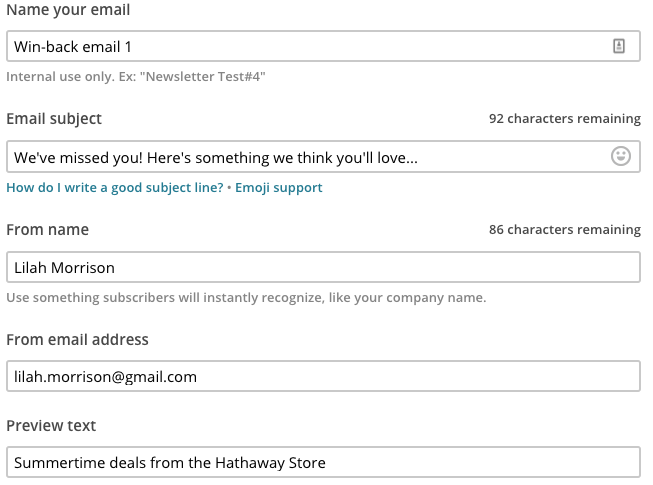Click the 'Email subject' label
653x485 pixels.
click(x=54, y=119)
